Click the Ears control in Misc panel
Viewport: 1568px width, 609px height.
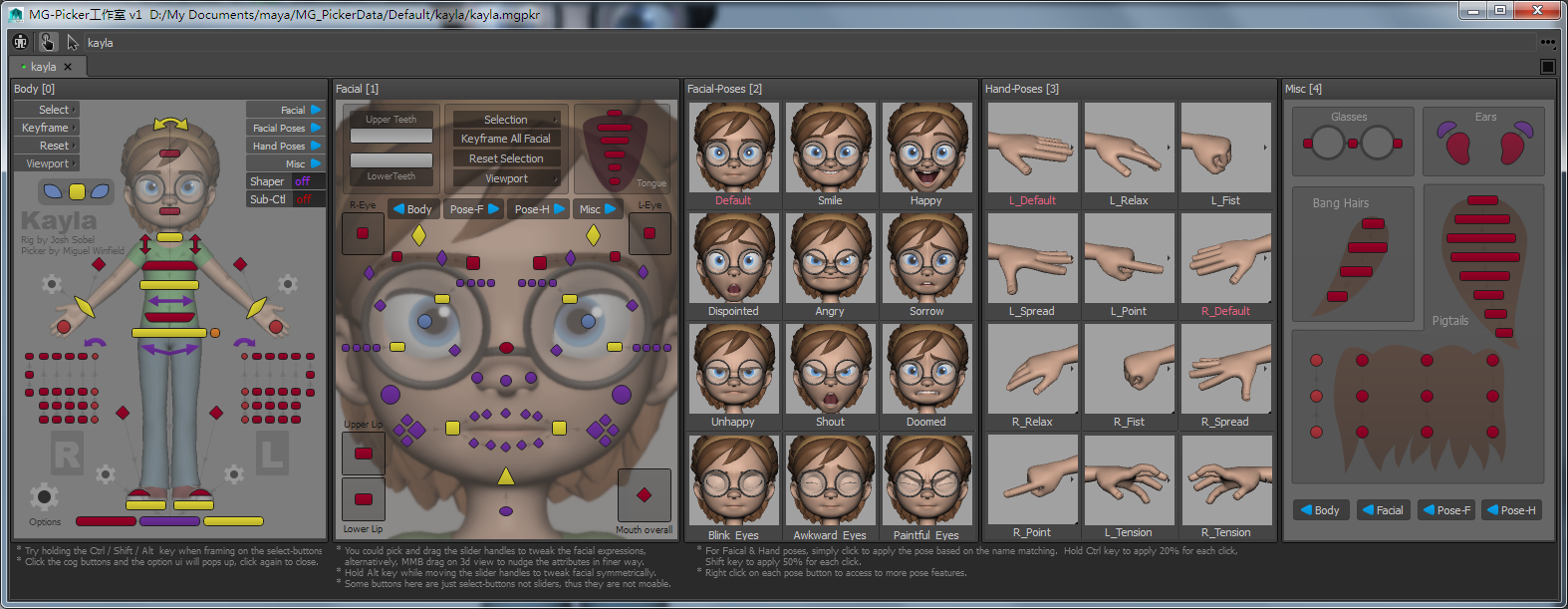[x=1484, y=144]
